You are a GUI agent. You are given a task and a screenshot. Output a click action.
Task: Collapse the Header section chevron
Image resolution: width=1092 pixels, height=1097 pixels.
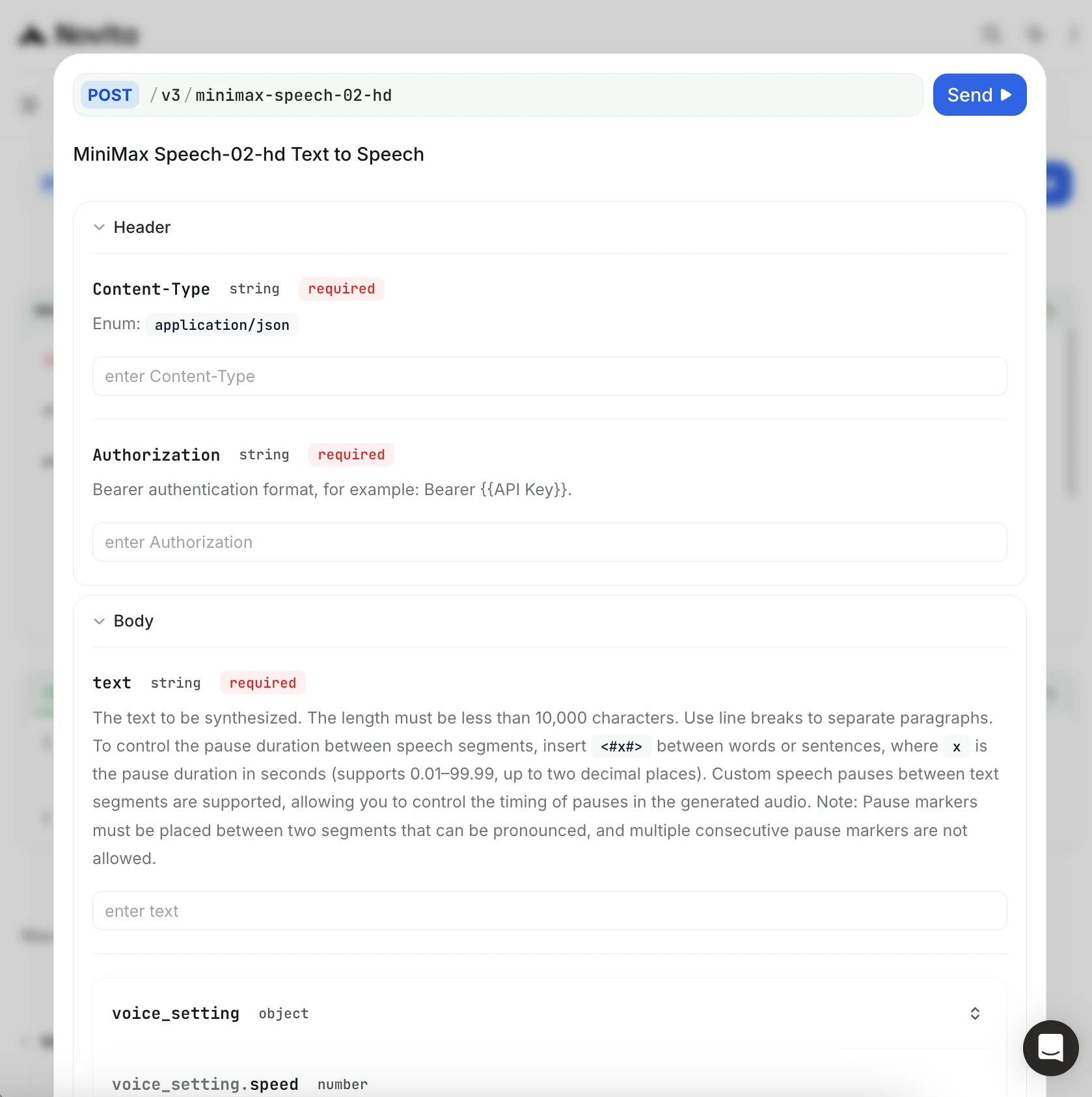coord(100,227)
